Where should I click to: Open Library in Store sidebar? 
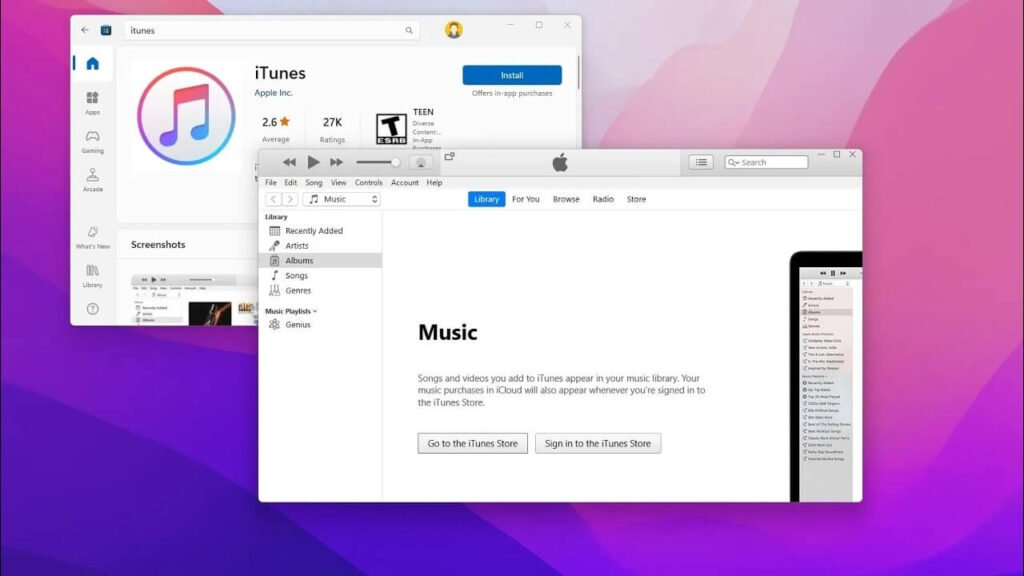[x=93, y=276]
